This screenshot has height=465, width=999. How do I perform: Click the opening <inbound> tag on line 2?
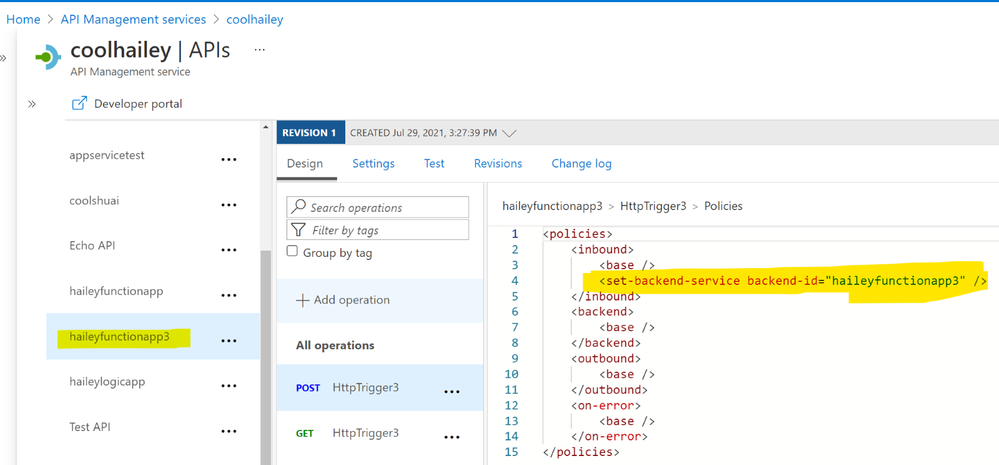click(602, 249)
